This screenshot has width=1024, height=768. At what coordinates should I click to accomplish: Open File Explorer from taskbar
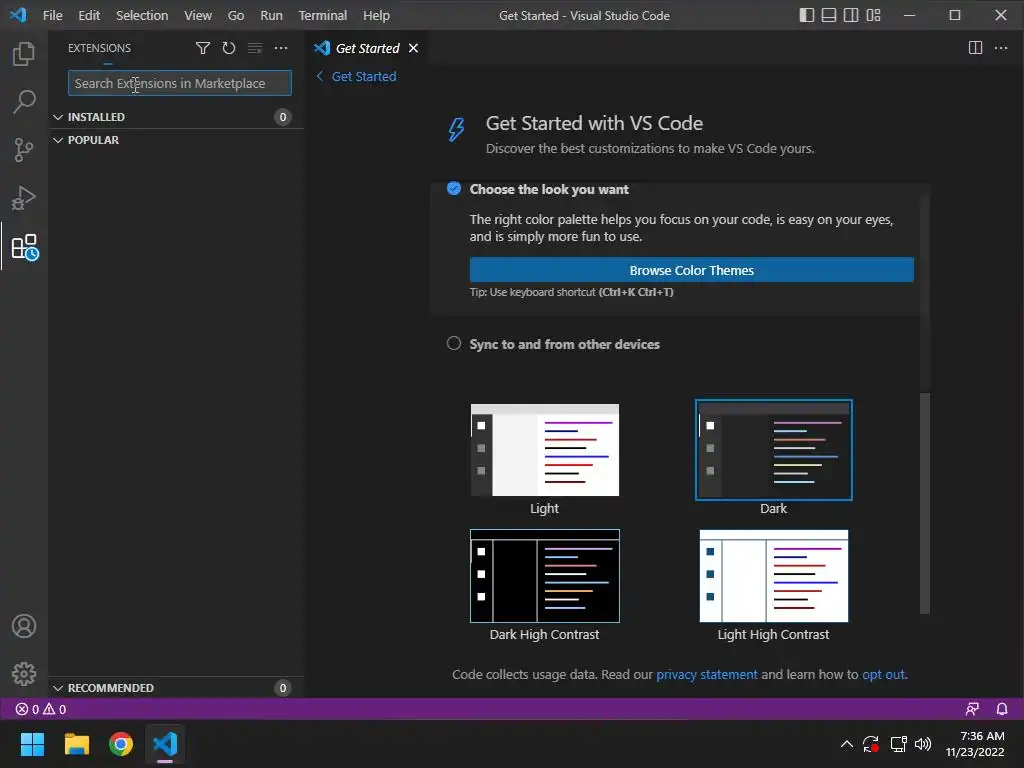76,744
